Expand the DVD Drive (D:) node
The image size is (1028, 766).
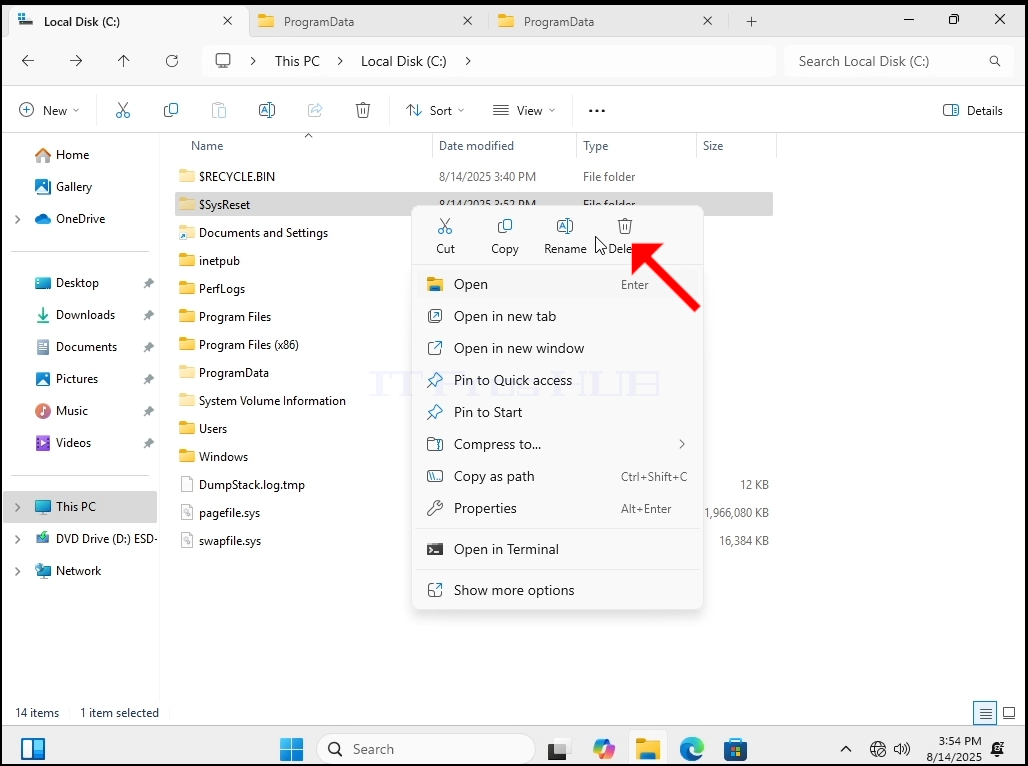[18, 539]
